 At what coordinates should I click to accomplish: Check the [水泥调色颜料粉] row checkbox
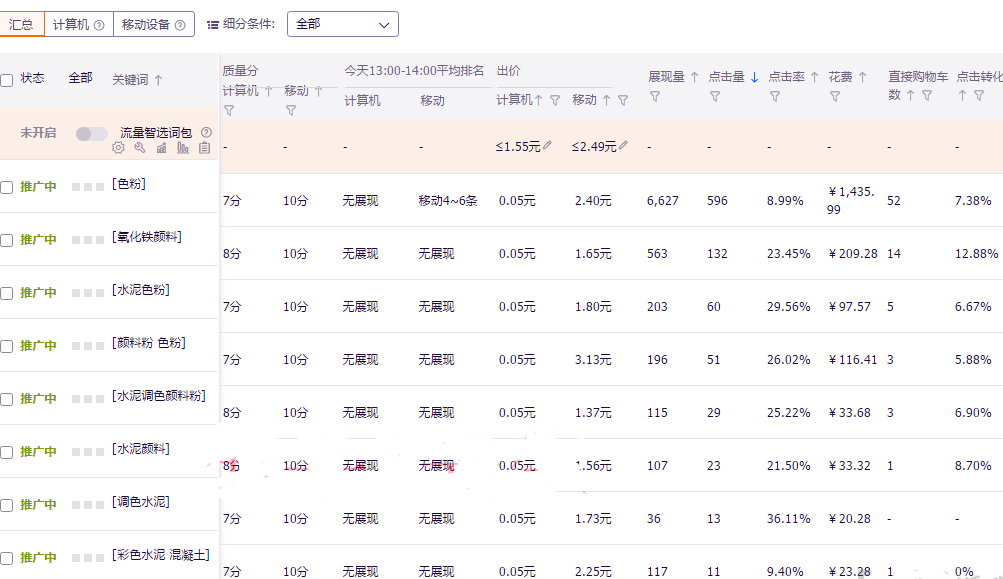pos(6,399)
